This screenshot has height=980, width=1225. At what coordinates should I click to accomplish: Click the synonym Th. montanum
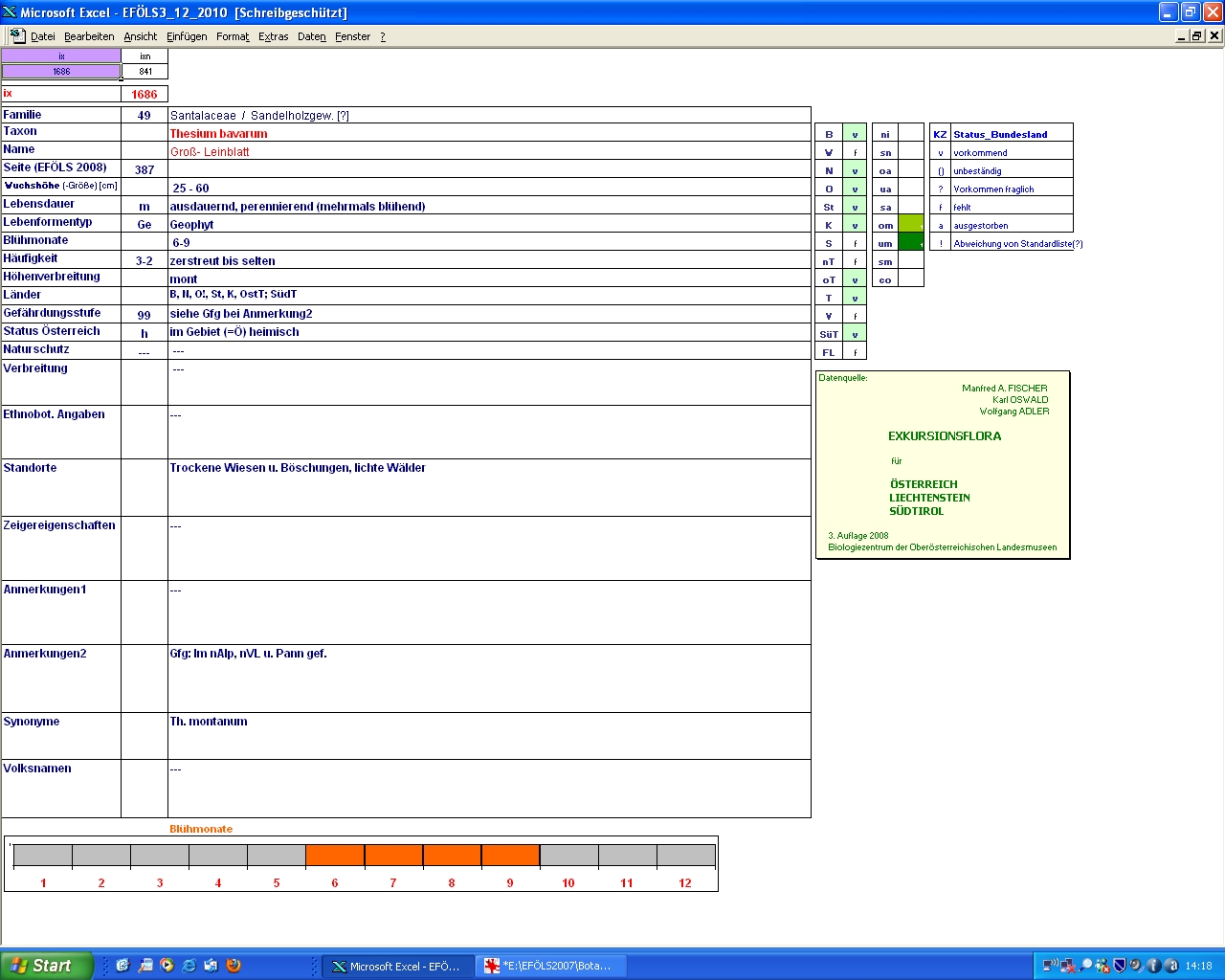(x=209, y=722)
